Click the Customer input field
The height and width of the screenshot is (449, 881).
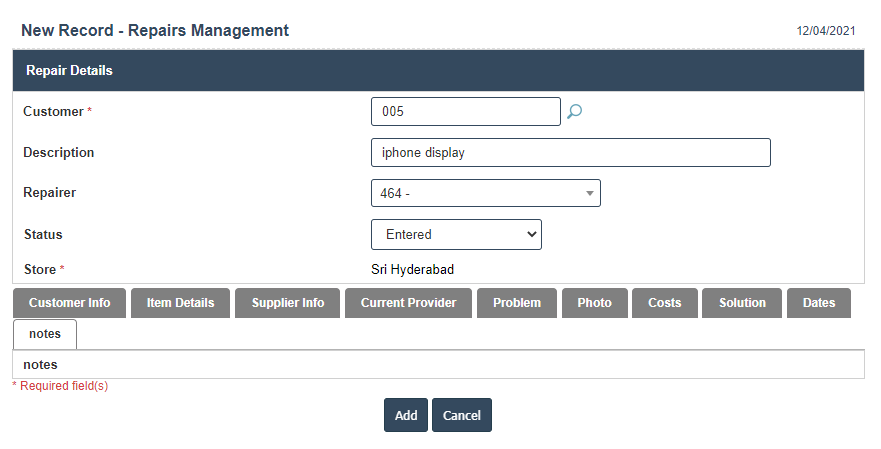(x=465, y=112)
